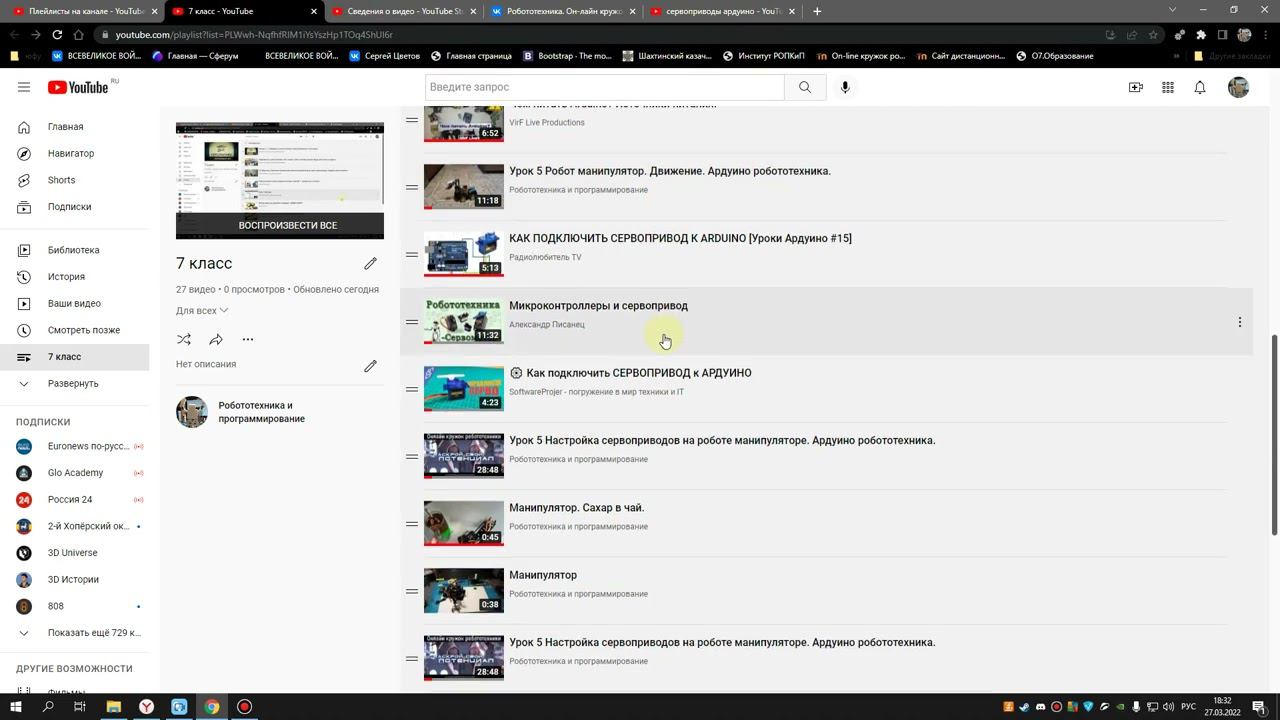Click the drag handle of КАК ПОДКЛЮЧИТЬ СЕРВОПРИВОД К ARDUINO
Image resolution: width=1280 pixels, height=720 pixels.
pos(412,254)
